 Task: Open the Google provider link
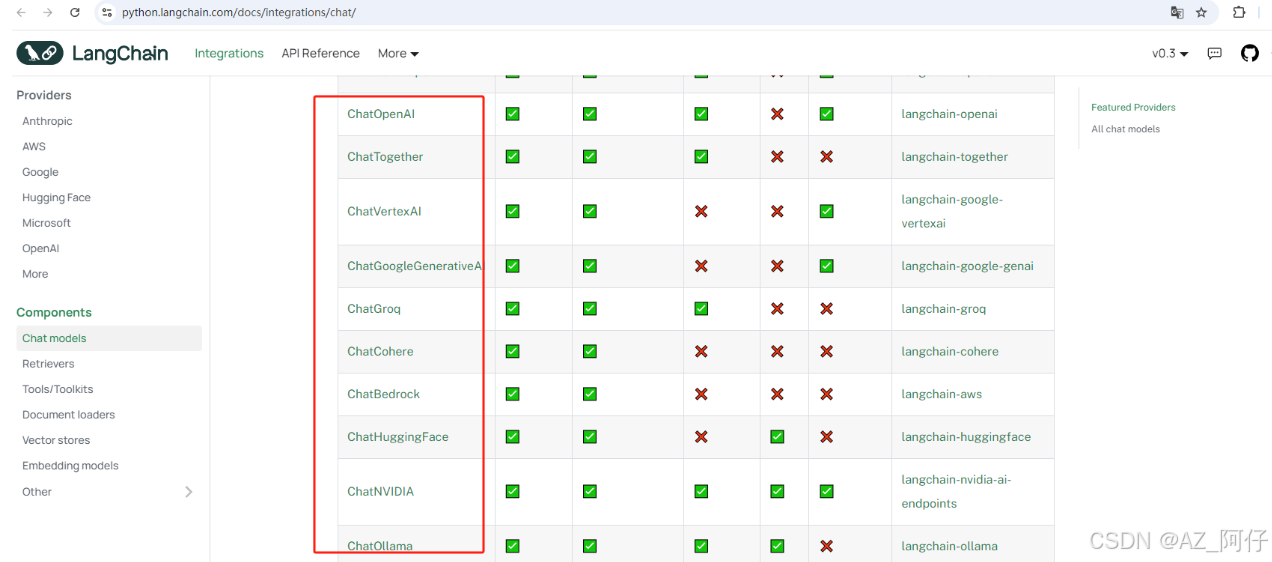(40, 172)
